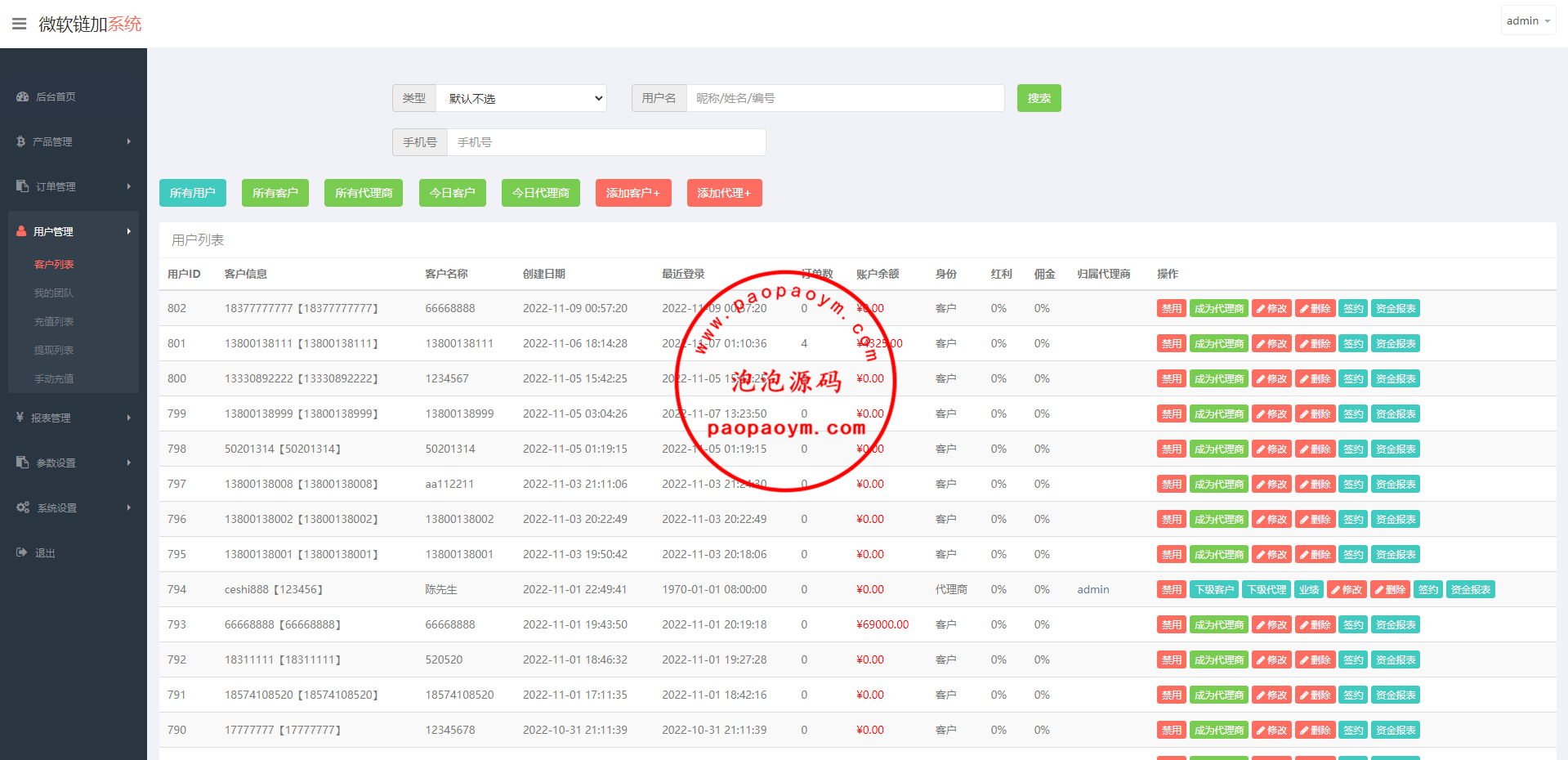Select customer name 陈先生 cell
1568x760 pixels.
(441, 589)
